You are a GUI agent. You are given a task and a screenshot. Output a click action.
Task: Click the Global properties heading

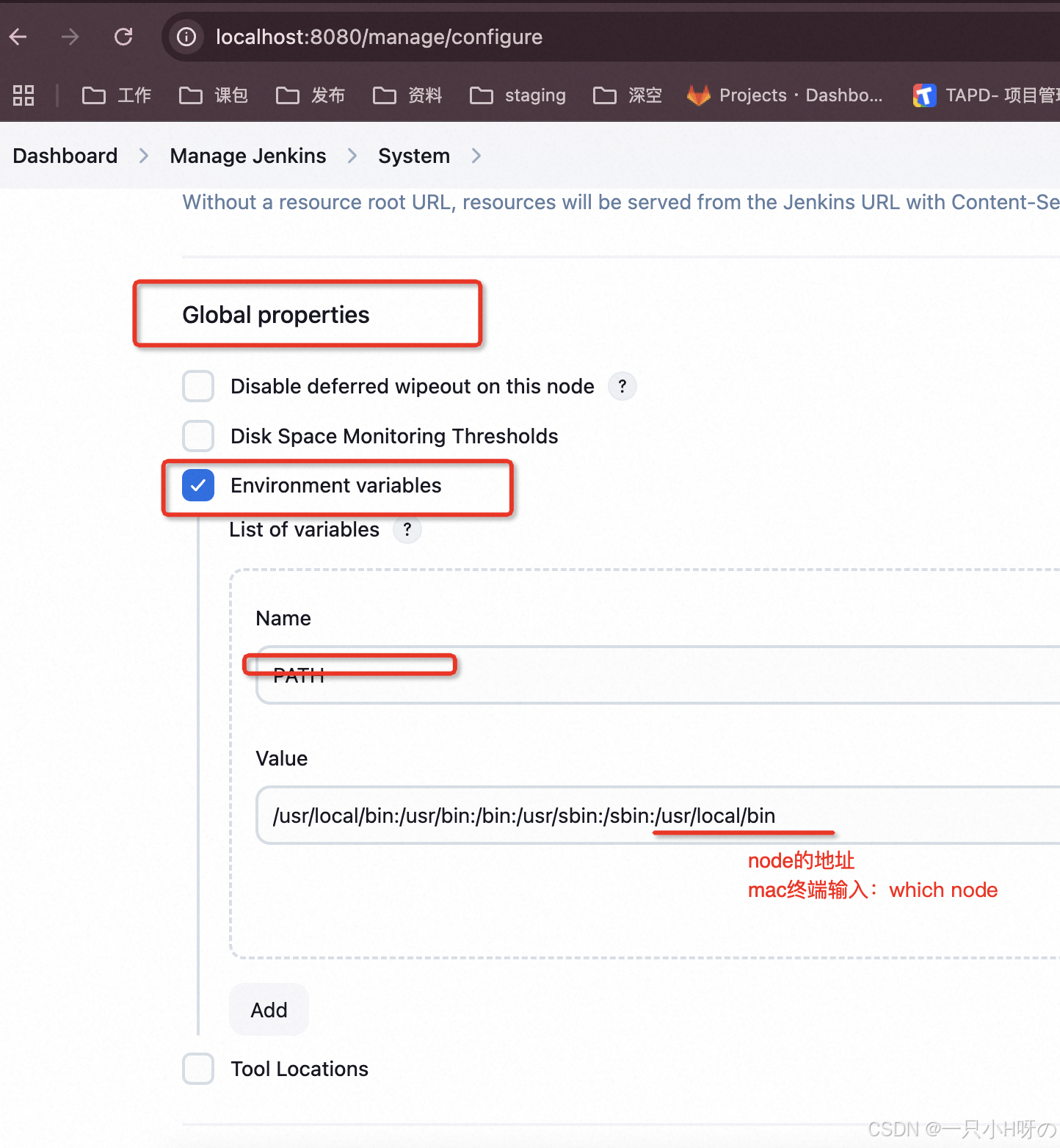click(x=276, y=315)
